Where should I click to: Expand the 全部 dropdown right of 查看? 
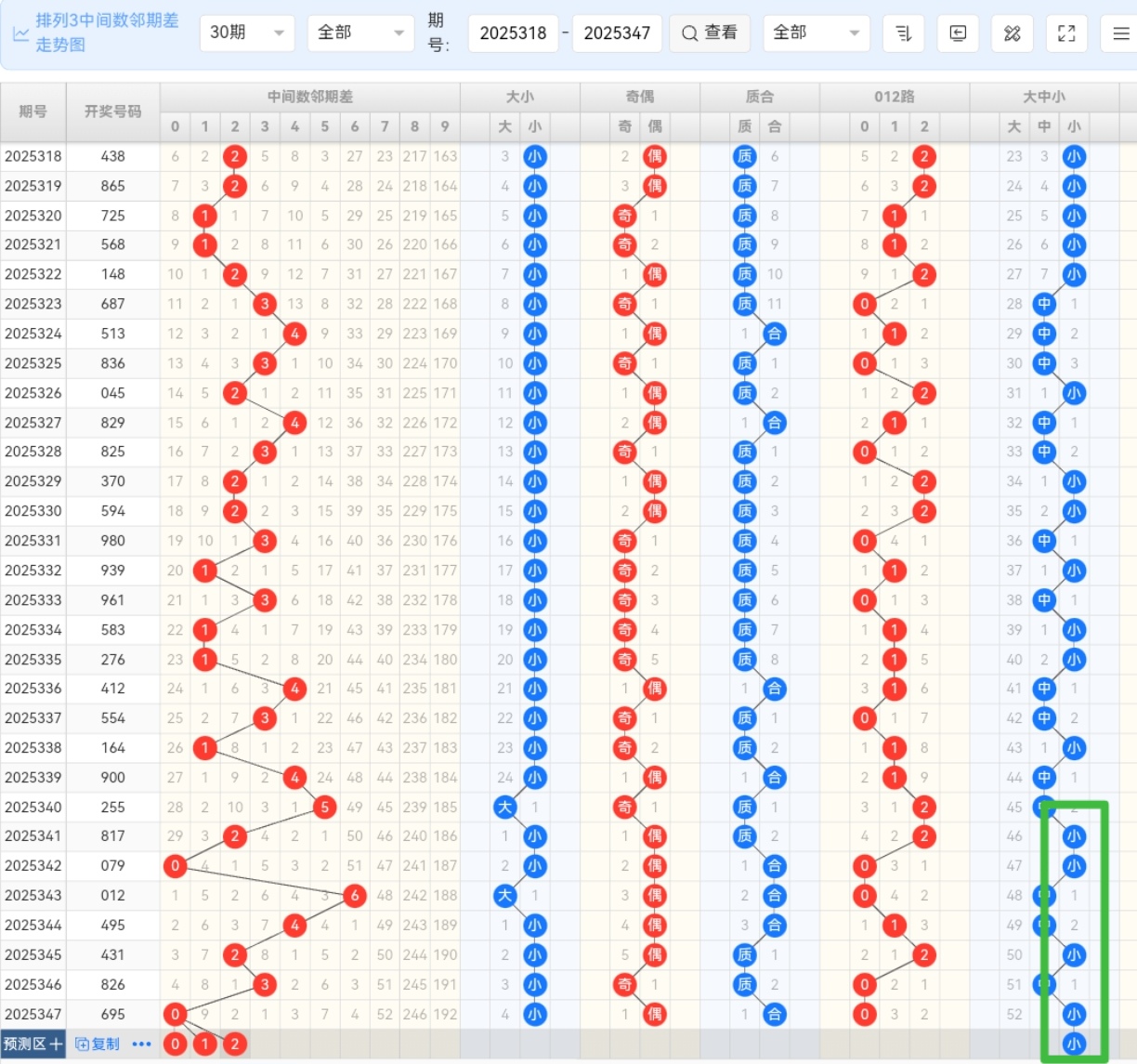click(x=816, y=33)
